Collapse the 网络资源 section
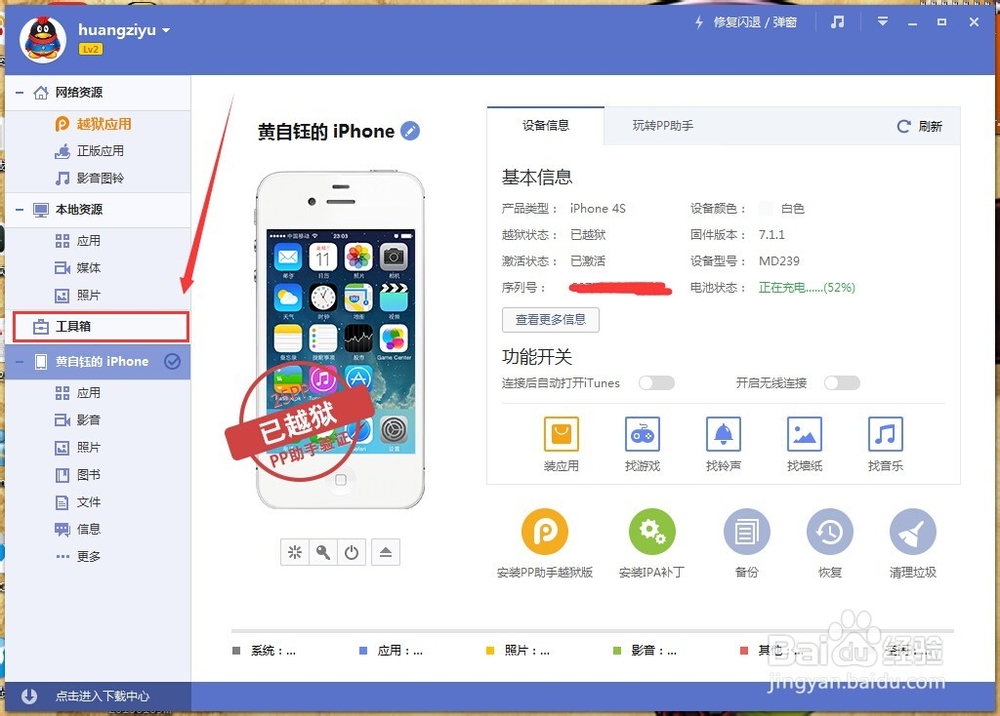The image size is (1000, 716). tap(20, 92)
